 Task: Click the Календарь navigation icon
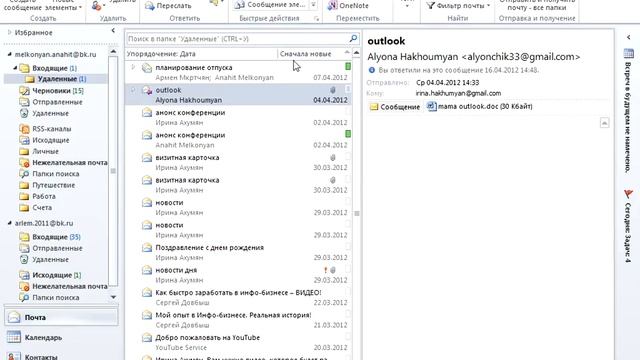[x=13, y=337]
